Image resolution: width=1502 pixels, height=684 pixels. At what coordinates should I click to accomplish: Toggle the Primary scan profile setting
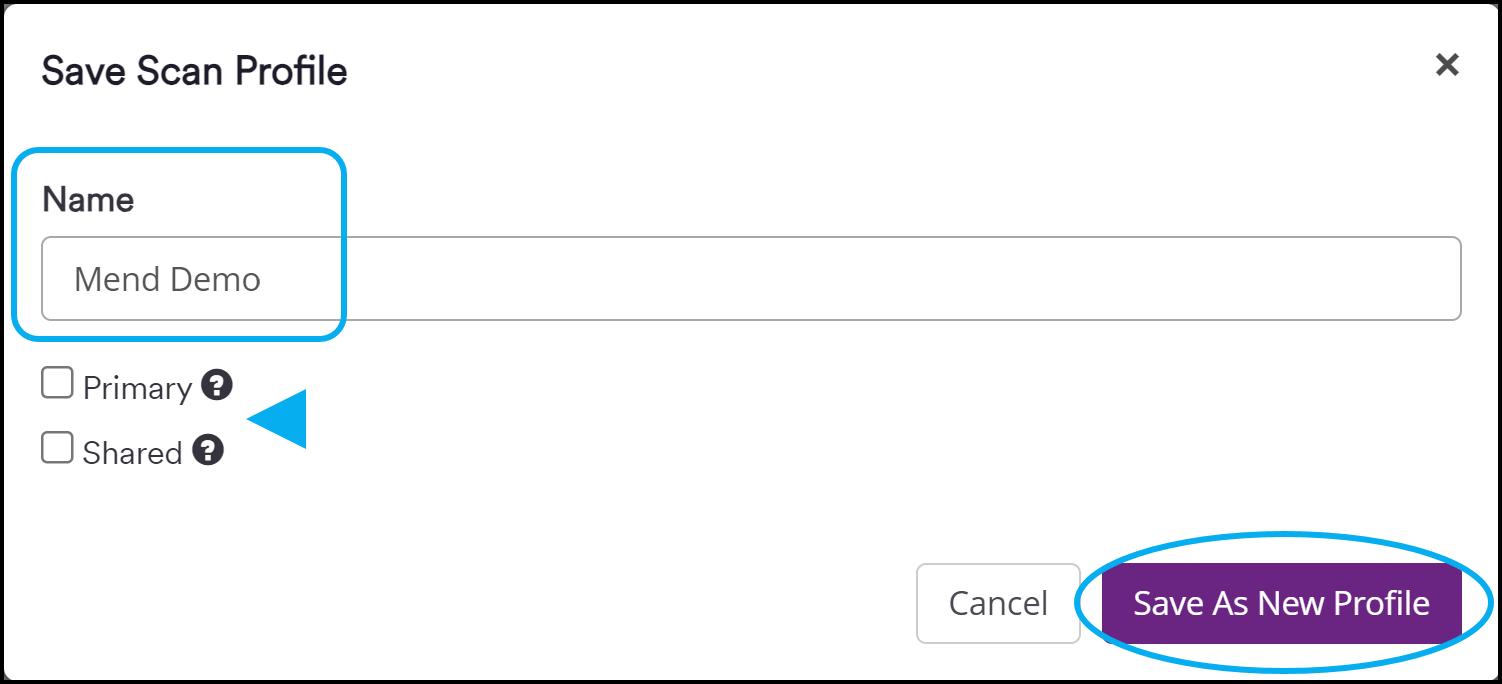(x=57, y=381)
